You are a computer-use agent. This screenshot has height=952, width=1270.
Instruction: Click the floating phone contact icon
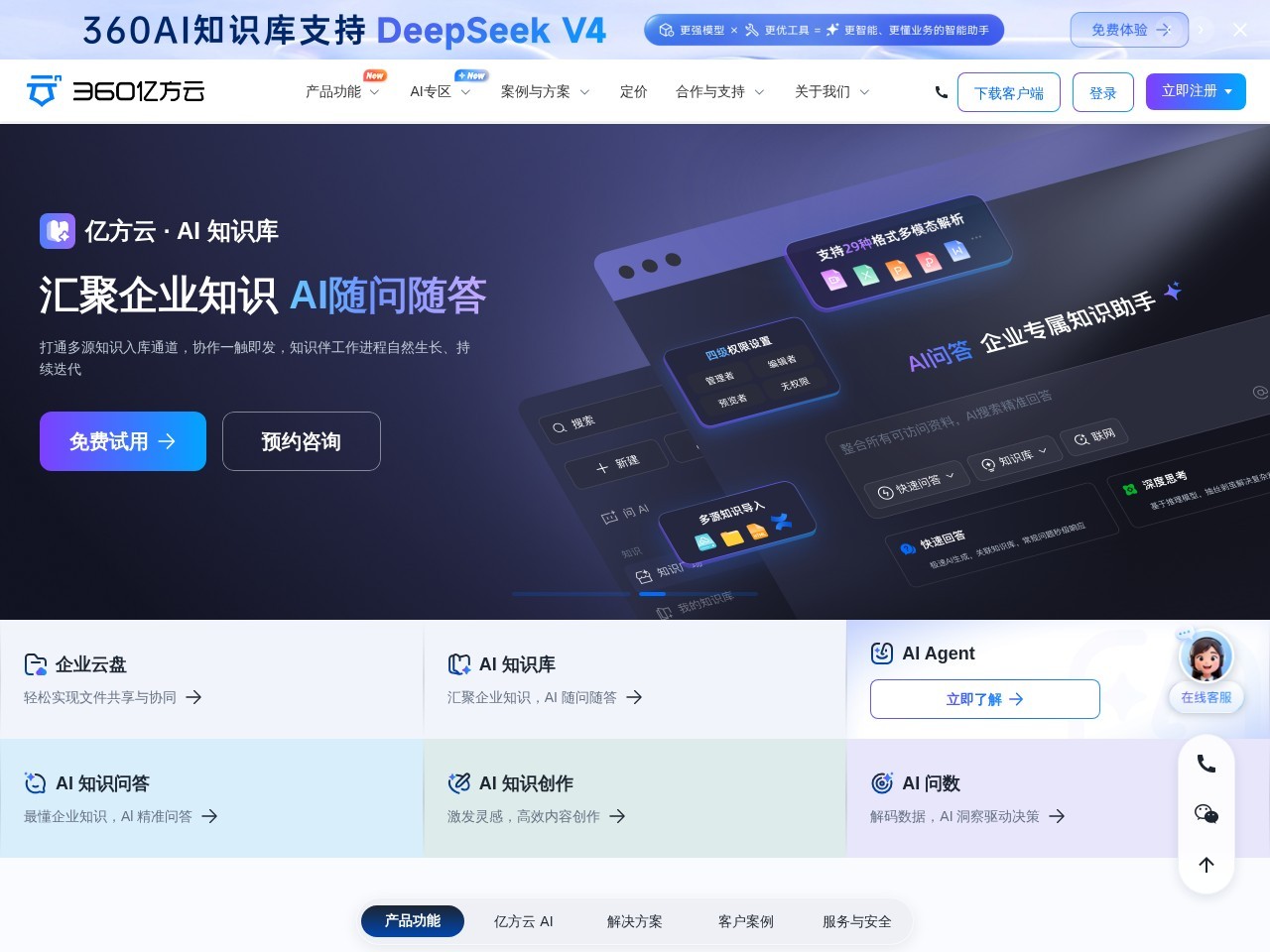click(1206, 764)
